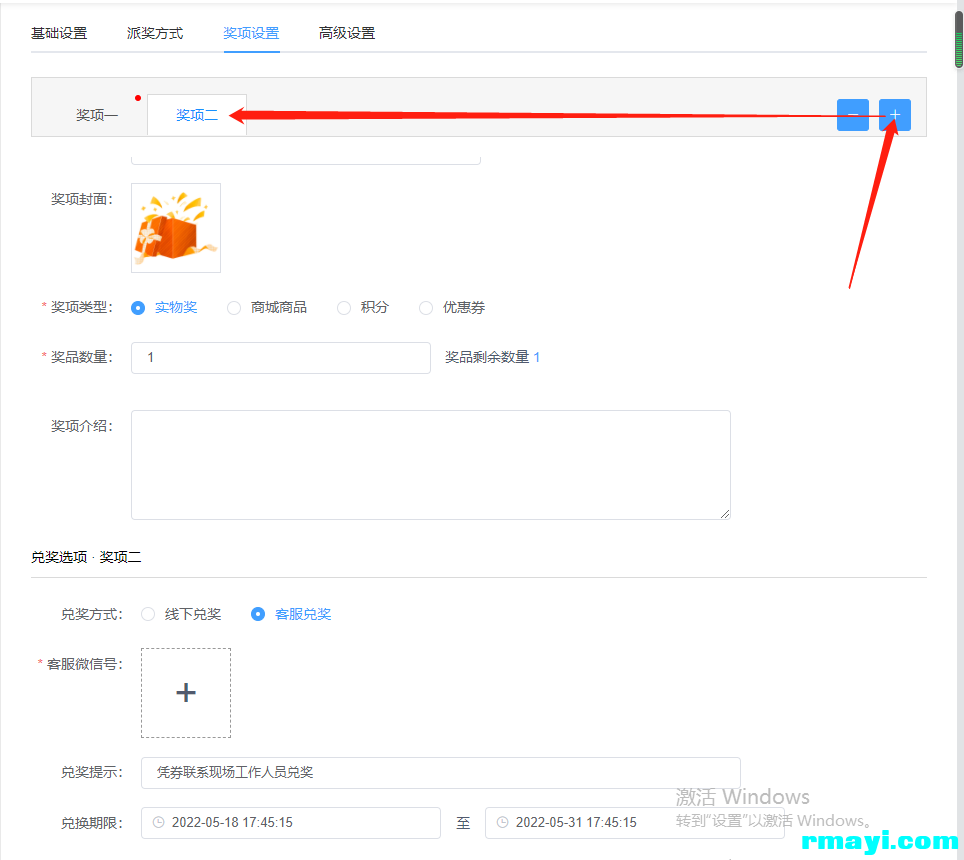The width and height of the screenshot is (964, 860).
Task: Open the start date 2022-05-18 picker
Action: (x=291, y=823)
